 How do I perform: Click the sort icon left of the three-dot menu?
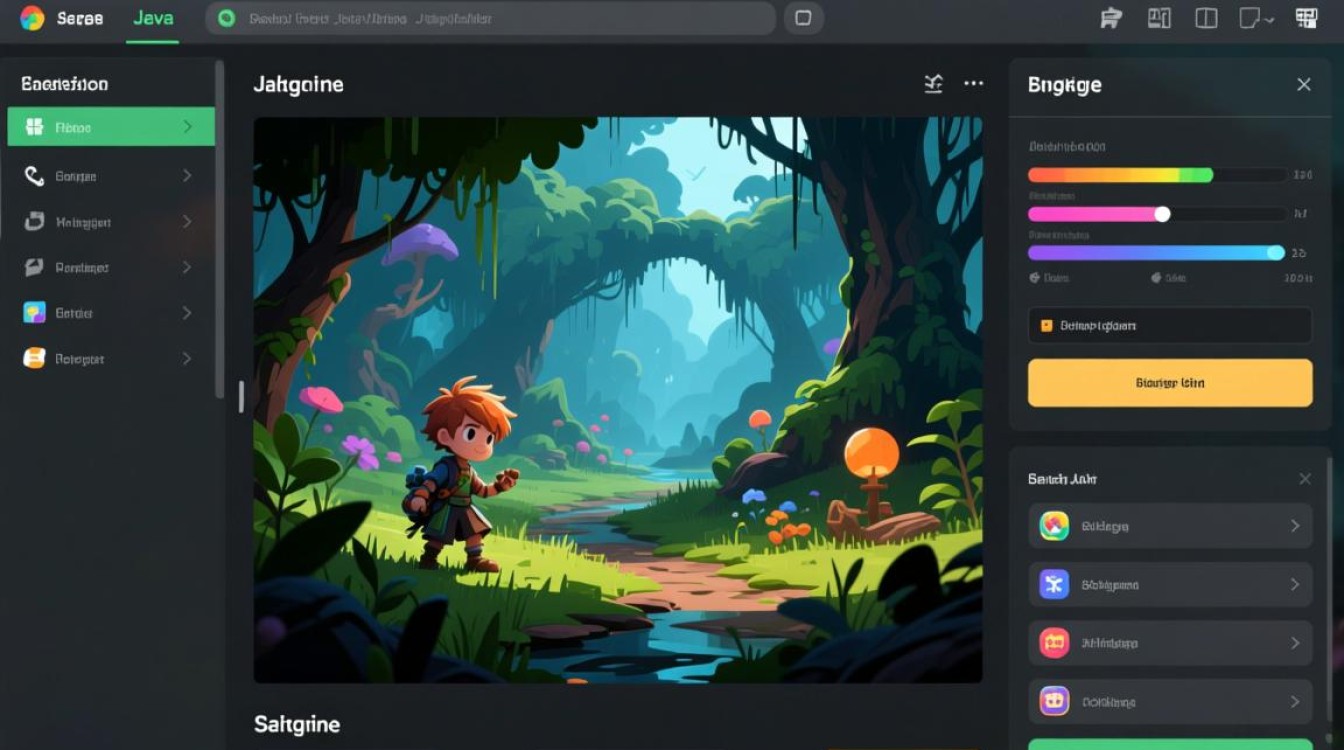point(933,84)
